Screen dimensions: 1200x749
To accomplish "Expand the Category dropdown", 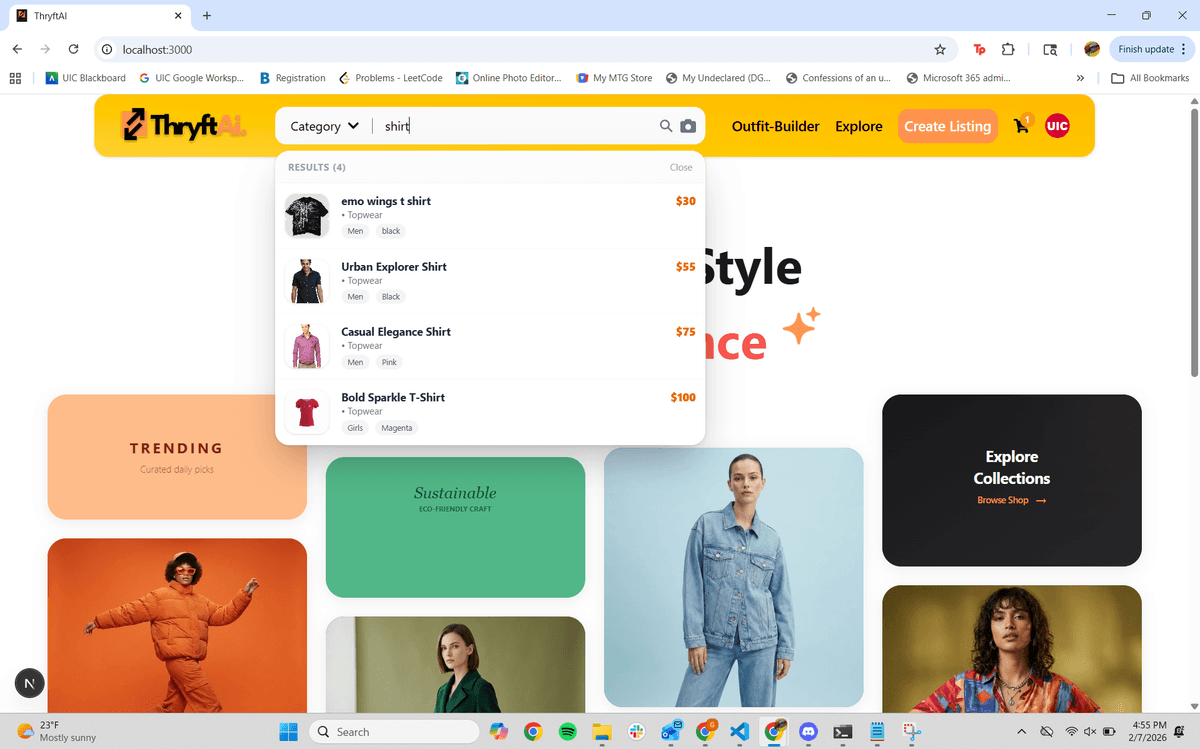I will [x=324, y=126].
